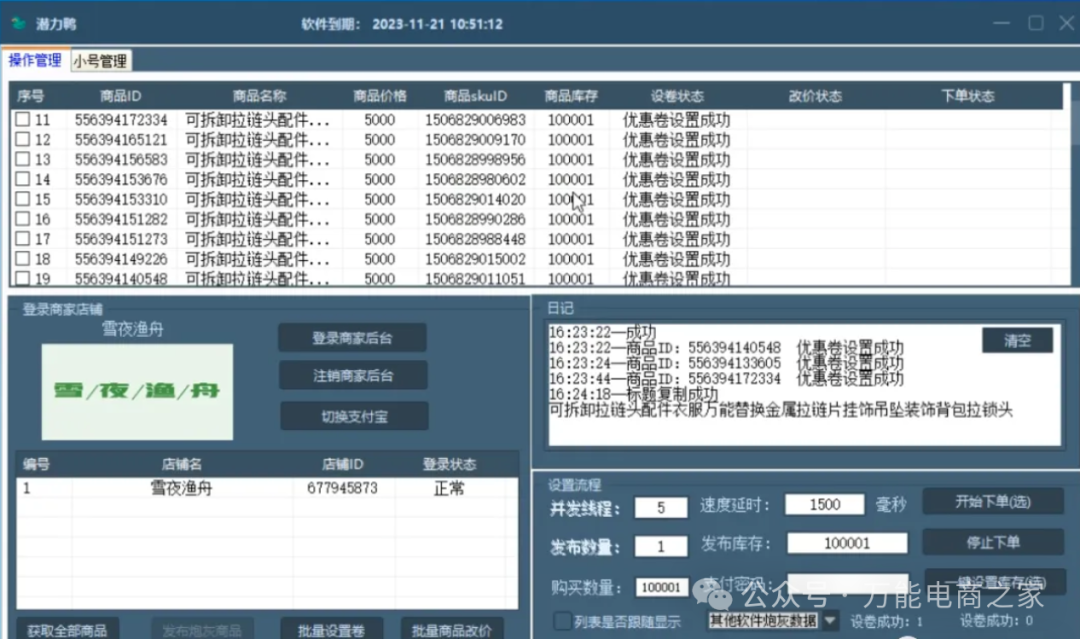The width and height of the screenshot is (1080, 639).
Task: Click the 雪夜渔舟 store logo image
Action: 137,391
